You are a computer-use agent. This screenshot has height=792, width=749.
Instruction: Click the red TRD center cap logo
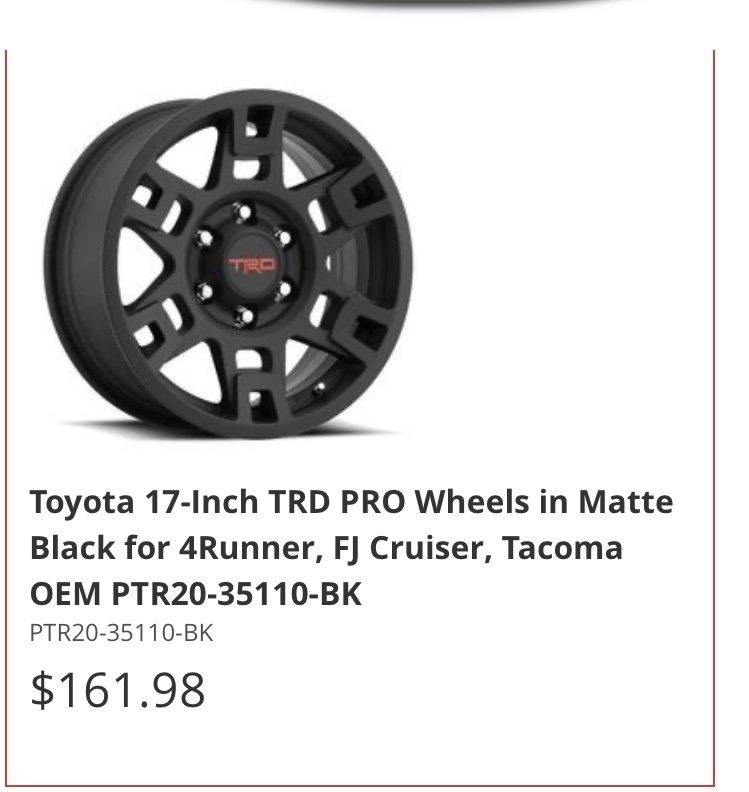click(x=252, y=265)
